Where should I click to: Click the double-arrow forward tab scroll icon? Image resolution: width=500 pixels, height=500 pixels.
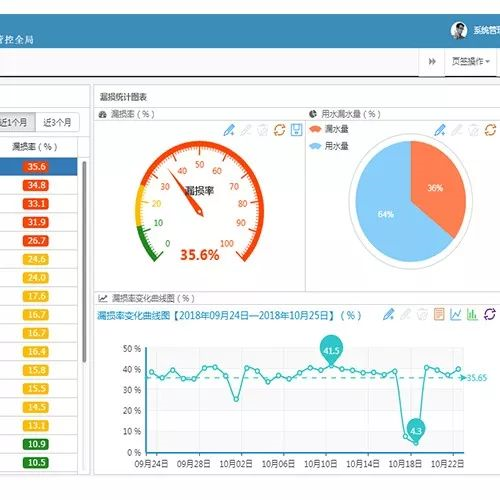[x=432, y=61]
